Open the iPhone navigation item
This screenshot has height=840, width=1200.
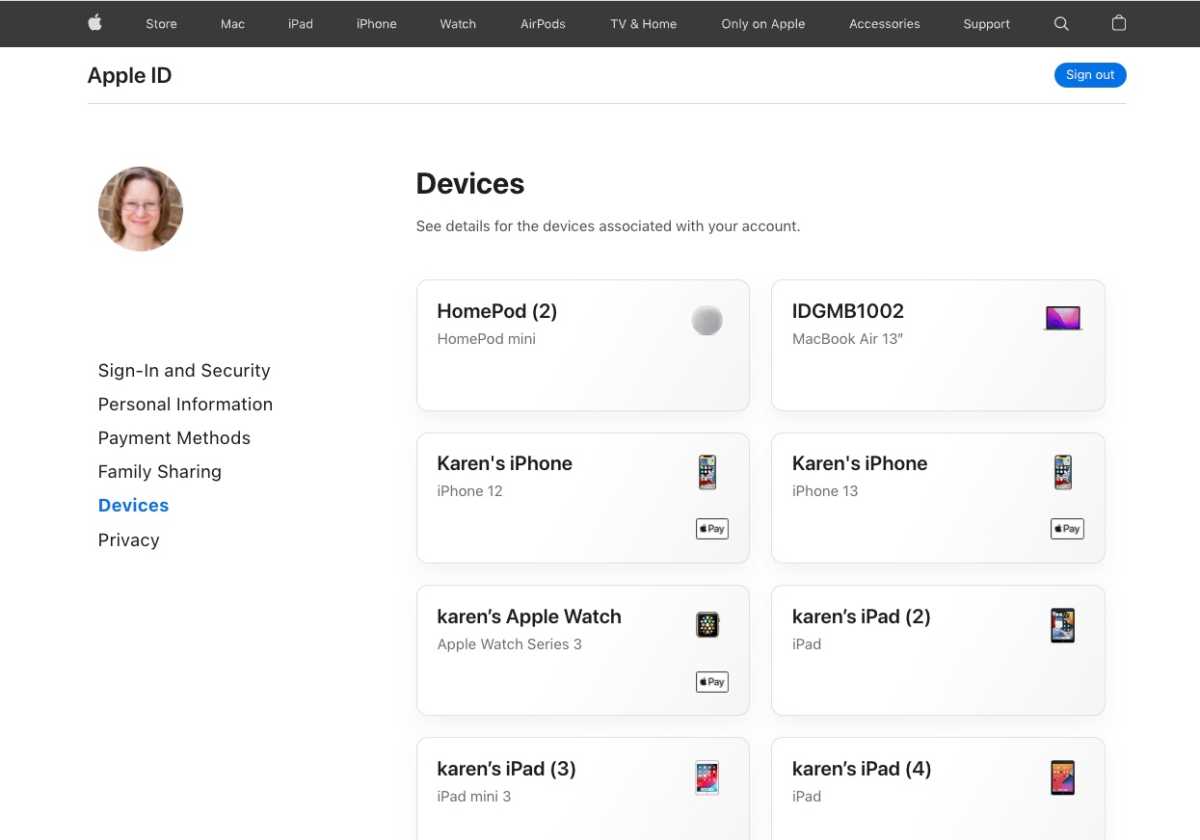tap(377, 24)
